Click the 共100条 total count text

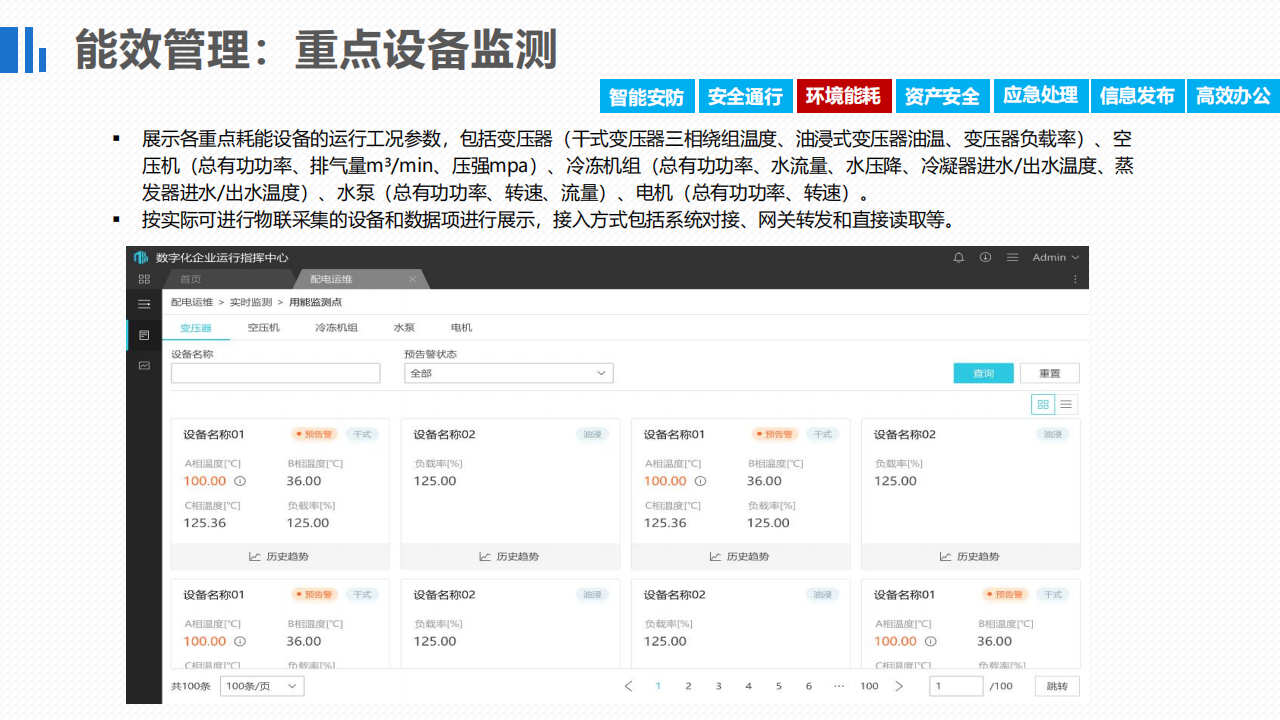(191, 686)
